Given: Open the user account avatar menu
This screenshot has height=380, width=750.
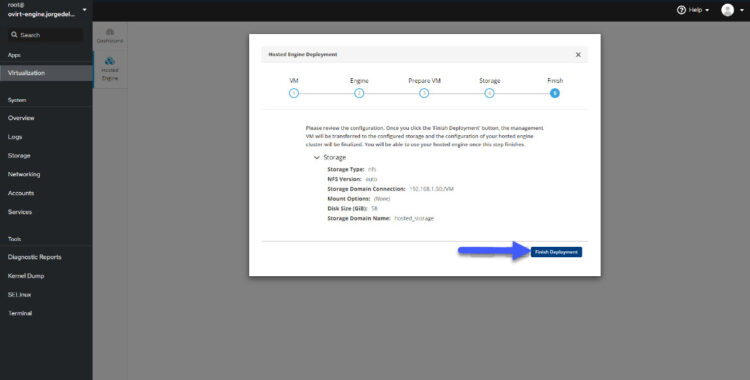Looking at the screenshot, I should 732,10.
